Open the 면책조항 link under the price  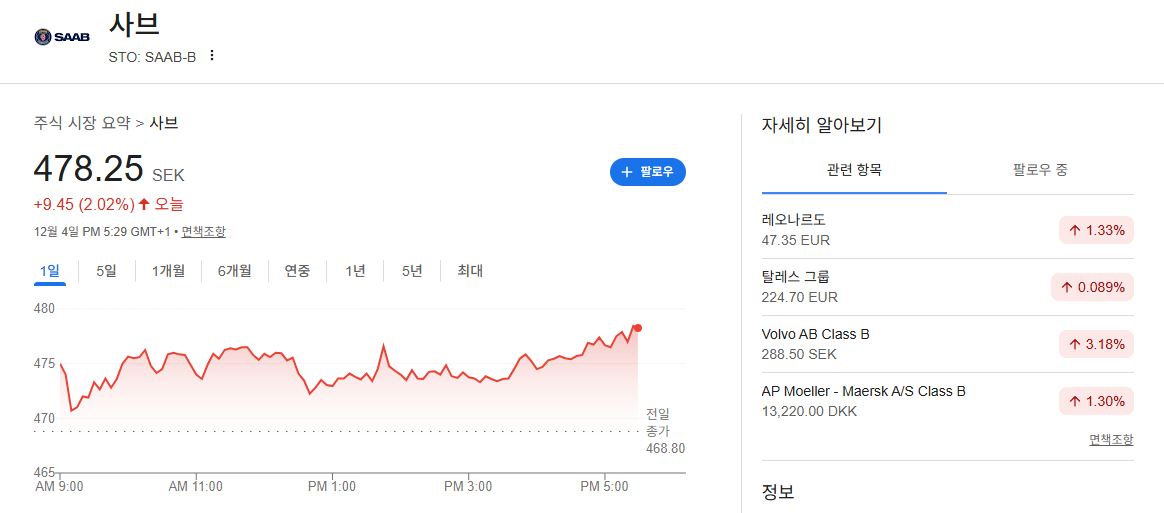click(203, 232)
